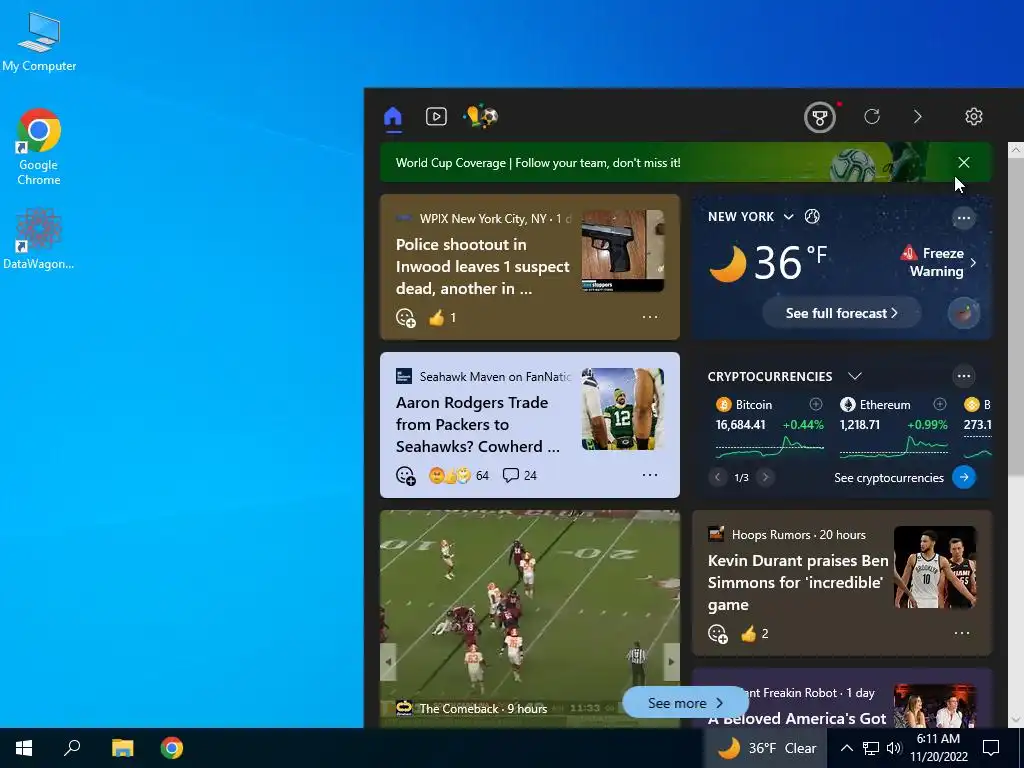1024x768 pixels.
Task: Add Bitcoin to watchlist
Action: tap(816, 404)
